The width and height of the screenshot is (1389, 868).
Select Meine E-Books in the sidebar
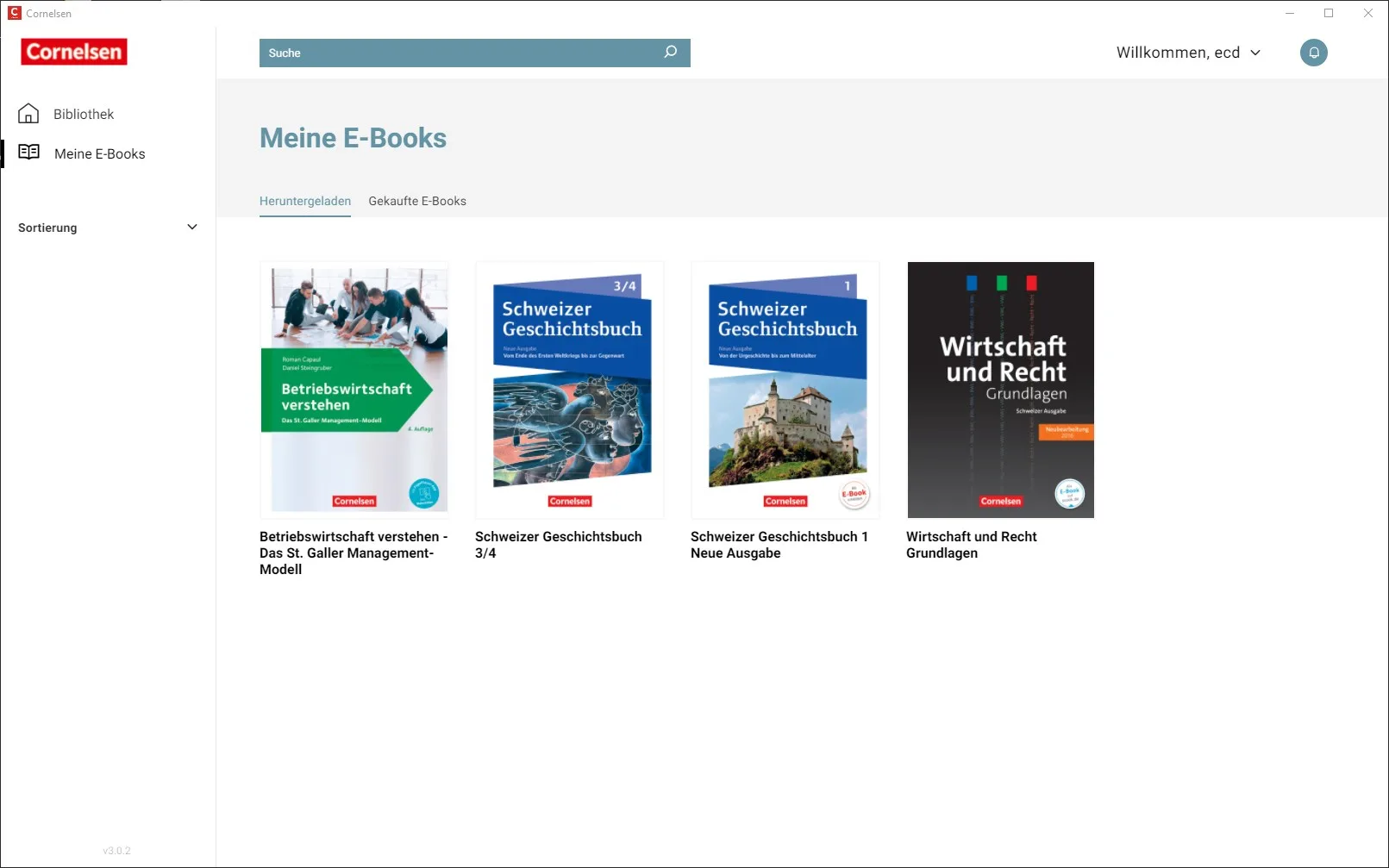point(100,153)
